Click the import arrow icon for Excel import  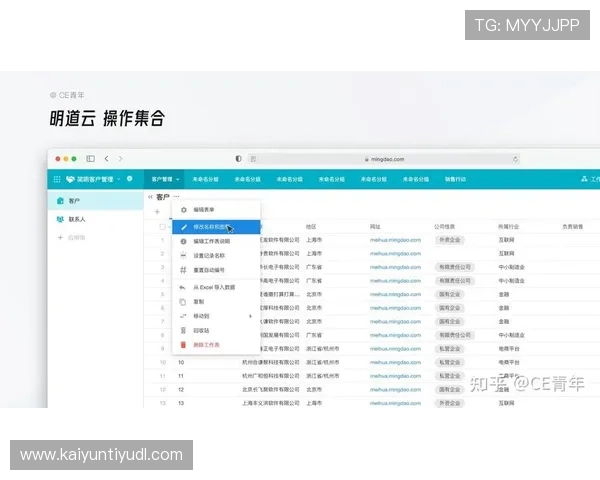(x=183, y=287)
